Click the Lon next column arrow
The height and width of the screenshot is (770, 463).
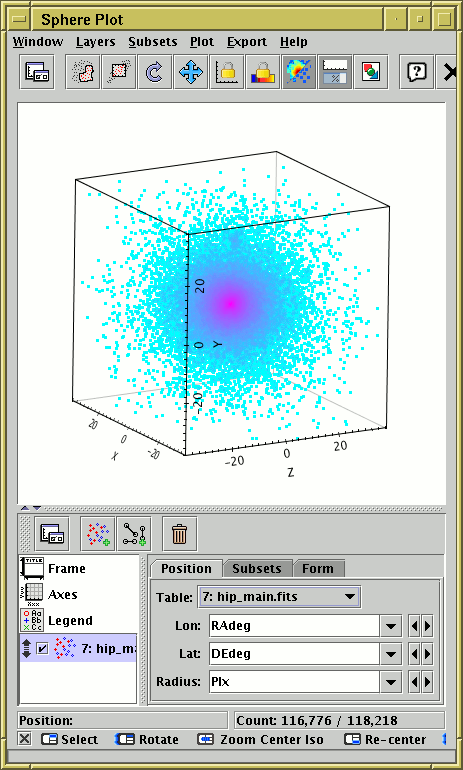[427, 626]
